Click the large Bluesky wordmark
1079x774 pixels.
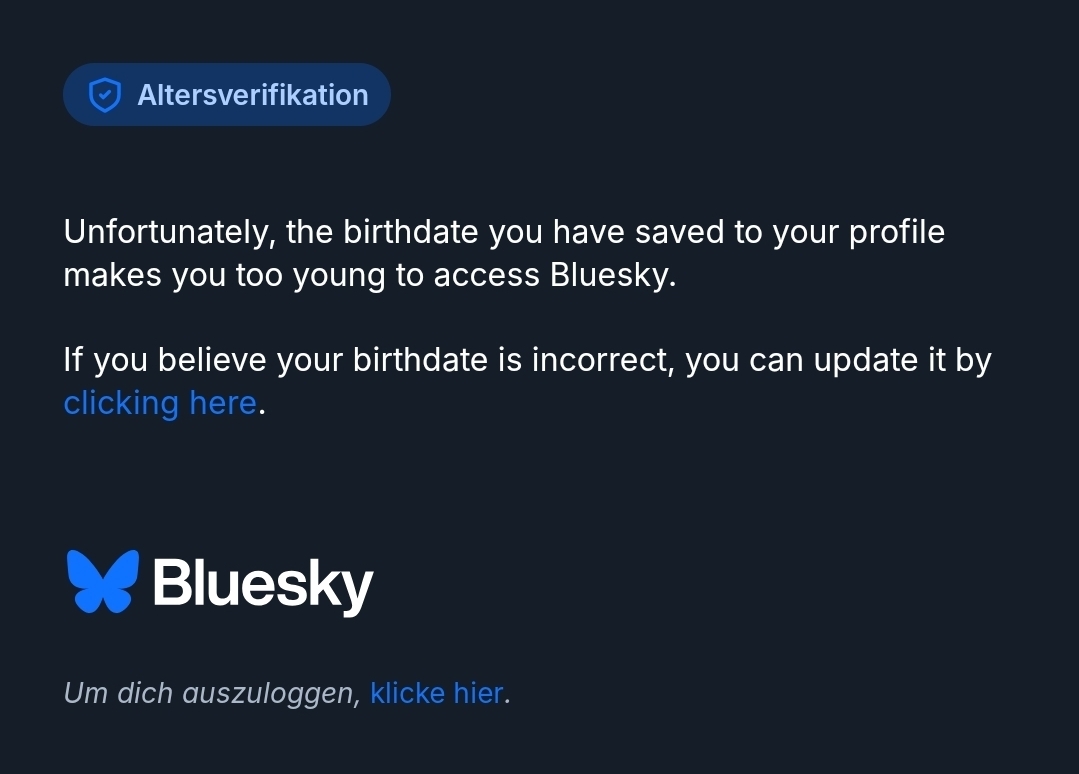click(x=262, y=582)
